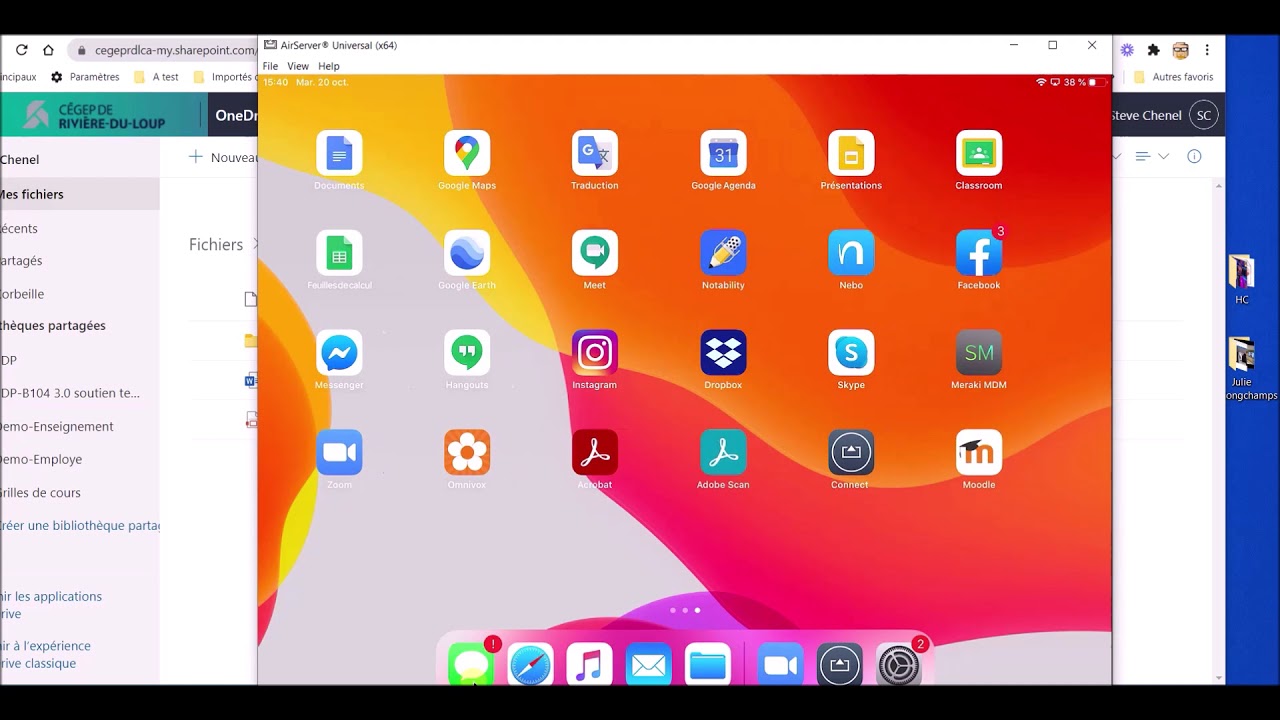Open the Dropbox app
This screenshot has width=1280, height=720.
coord(723,353)
